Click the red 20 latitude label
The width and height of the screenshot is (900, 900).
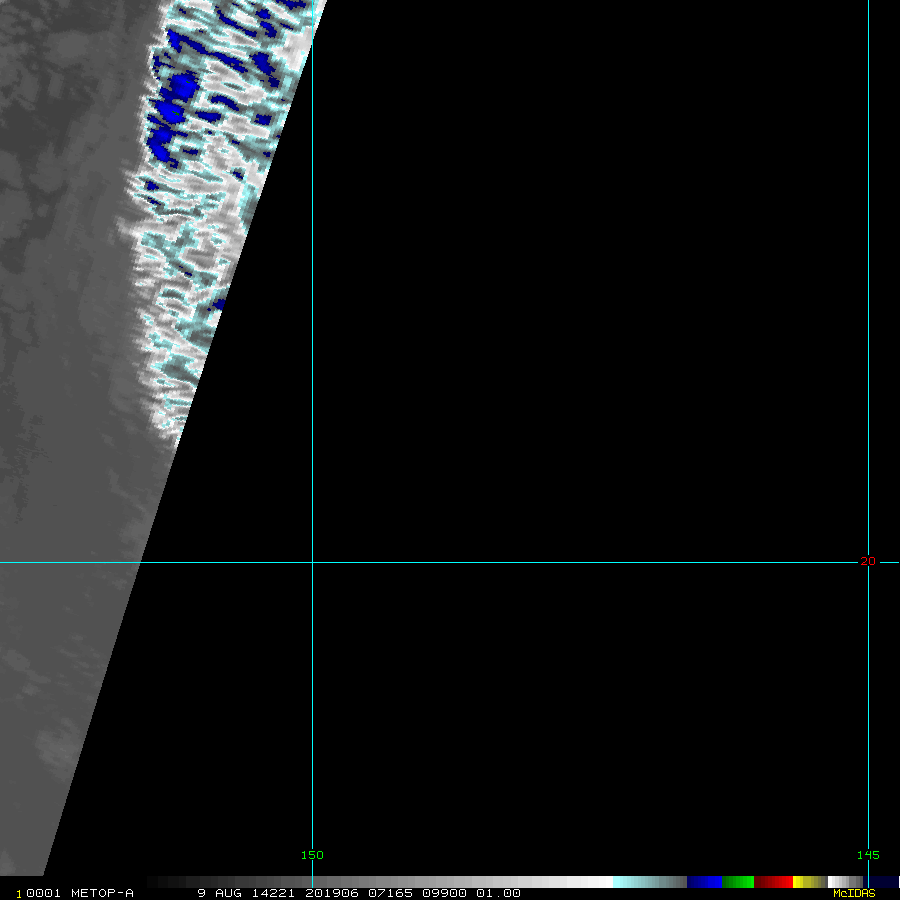coord(867,561)
